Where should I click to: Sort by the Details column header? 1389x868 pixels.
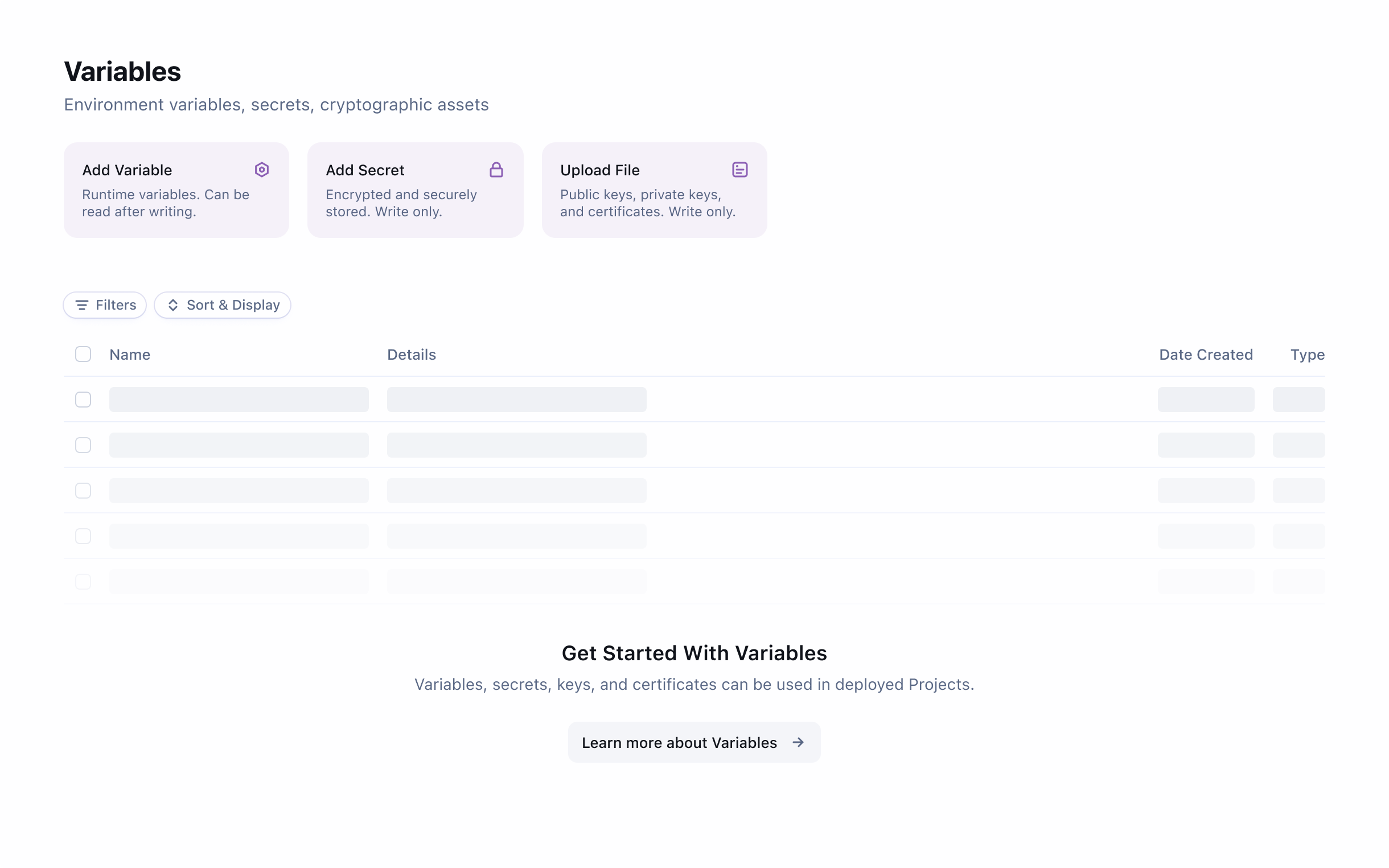pos(412,355)
